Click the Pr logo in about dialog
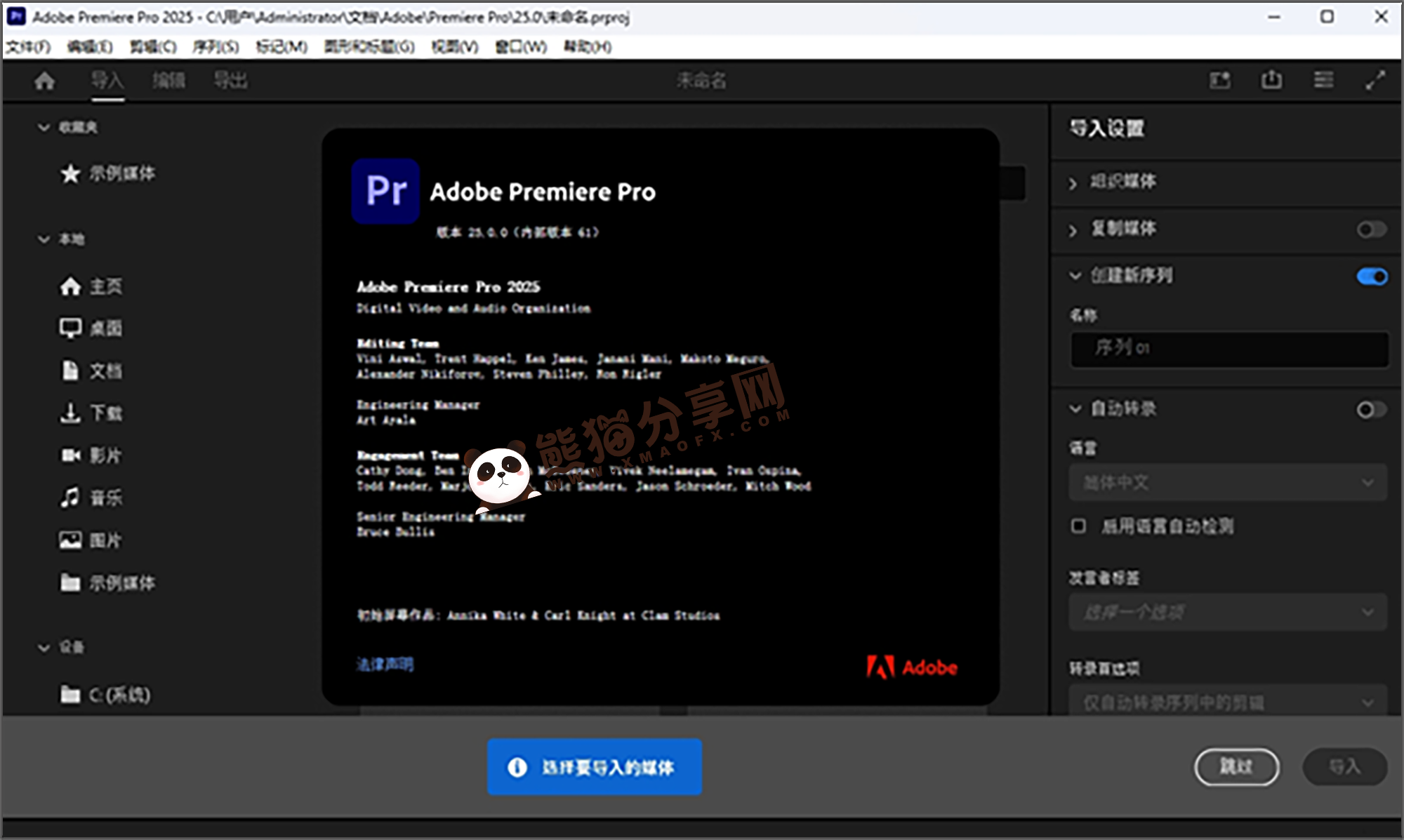This screenshot has height=840, width=1404. pyautogui.click(x=385, y=191)
